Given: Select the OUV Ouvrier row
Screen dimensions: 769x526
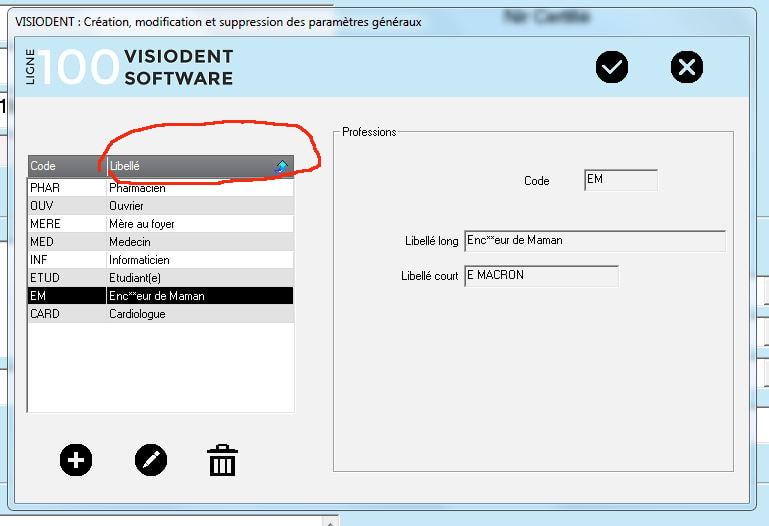Looking at the screenshot, I should click(160, 206).
